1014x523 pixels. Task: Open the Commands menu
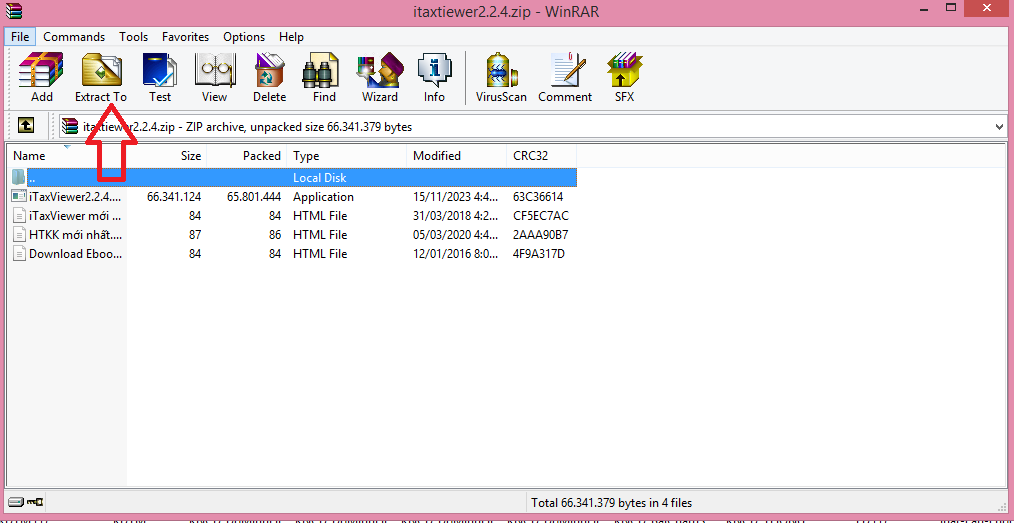tap(74, 37)
